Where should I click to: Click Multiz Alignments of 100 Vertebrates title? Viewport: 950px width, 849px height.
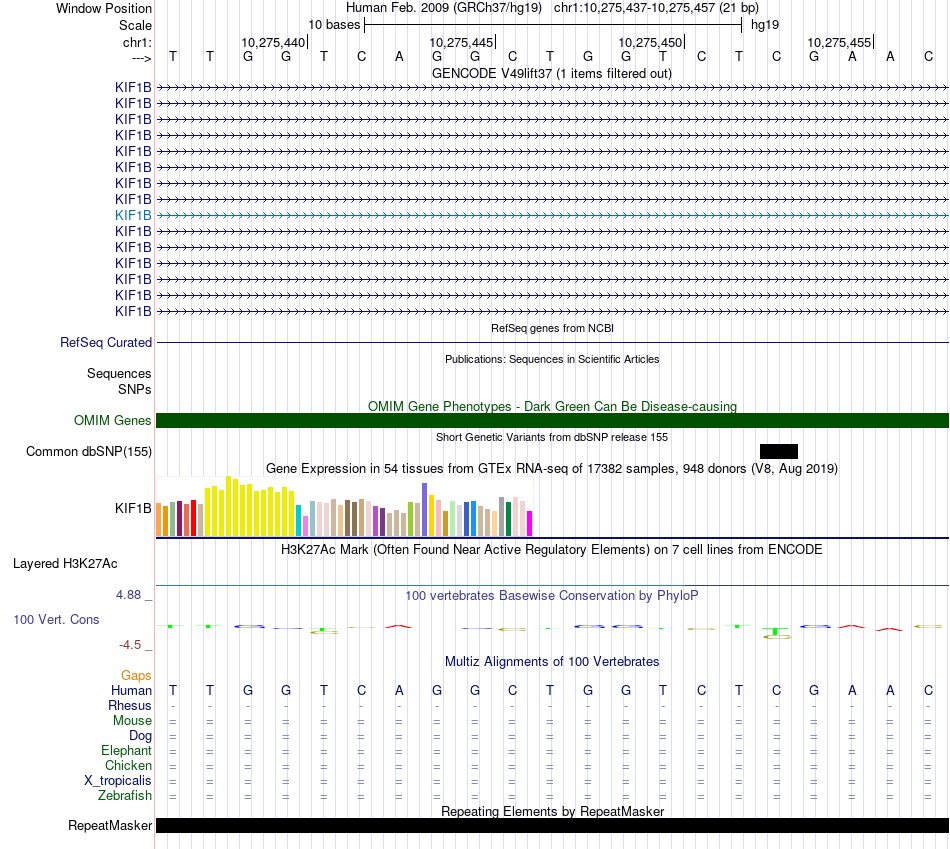click(552, 662)
